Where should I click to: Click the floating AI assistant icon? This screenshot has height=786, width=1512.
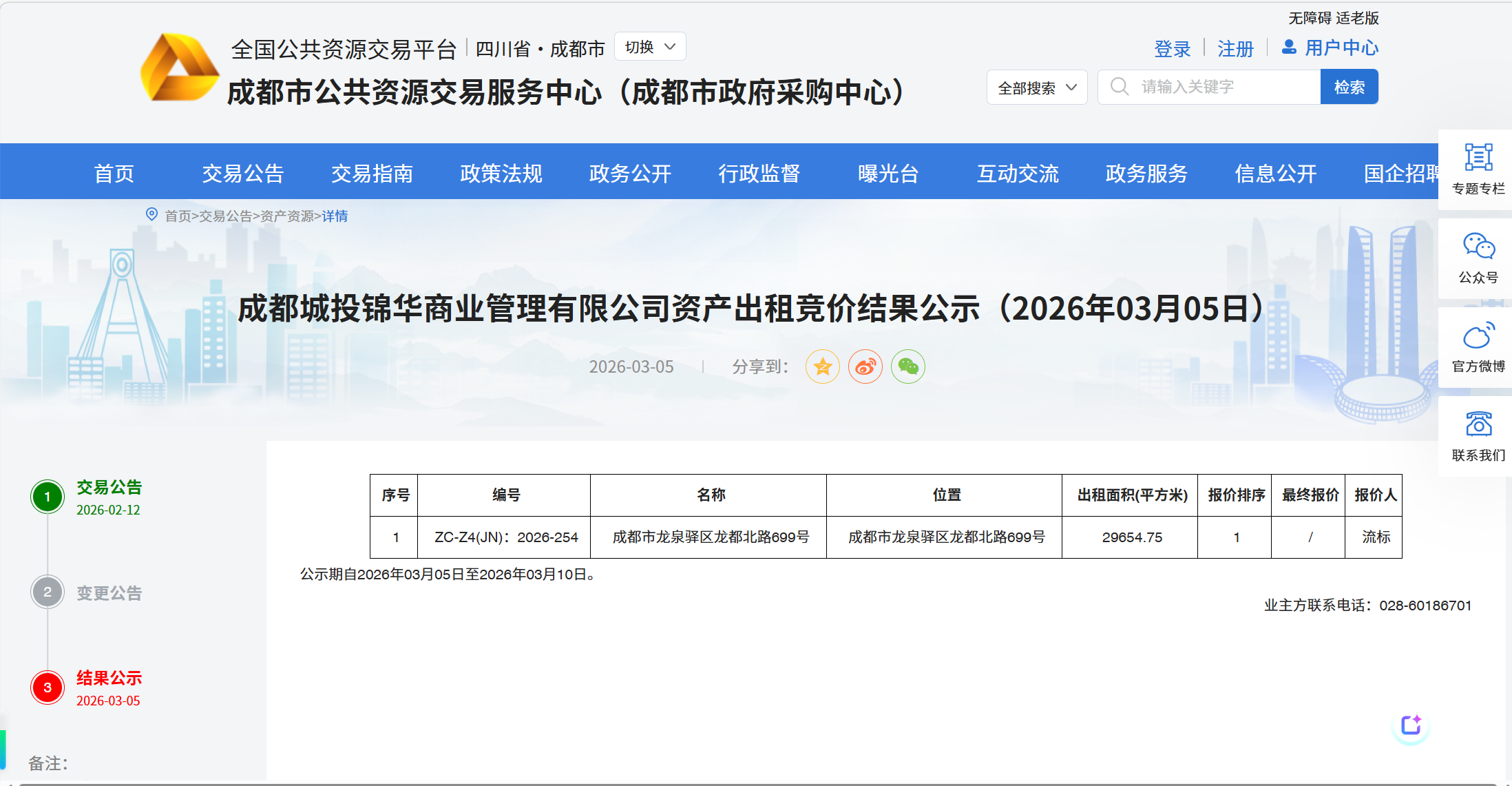tap(1411, 725)
